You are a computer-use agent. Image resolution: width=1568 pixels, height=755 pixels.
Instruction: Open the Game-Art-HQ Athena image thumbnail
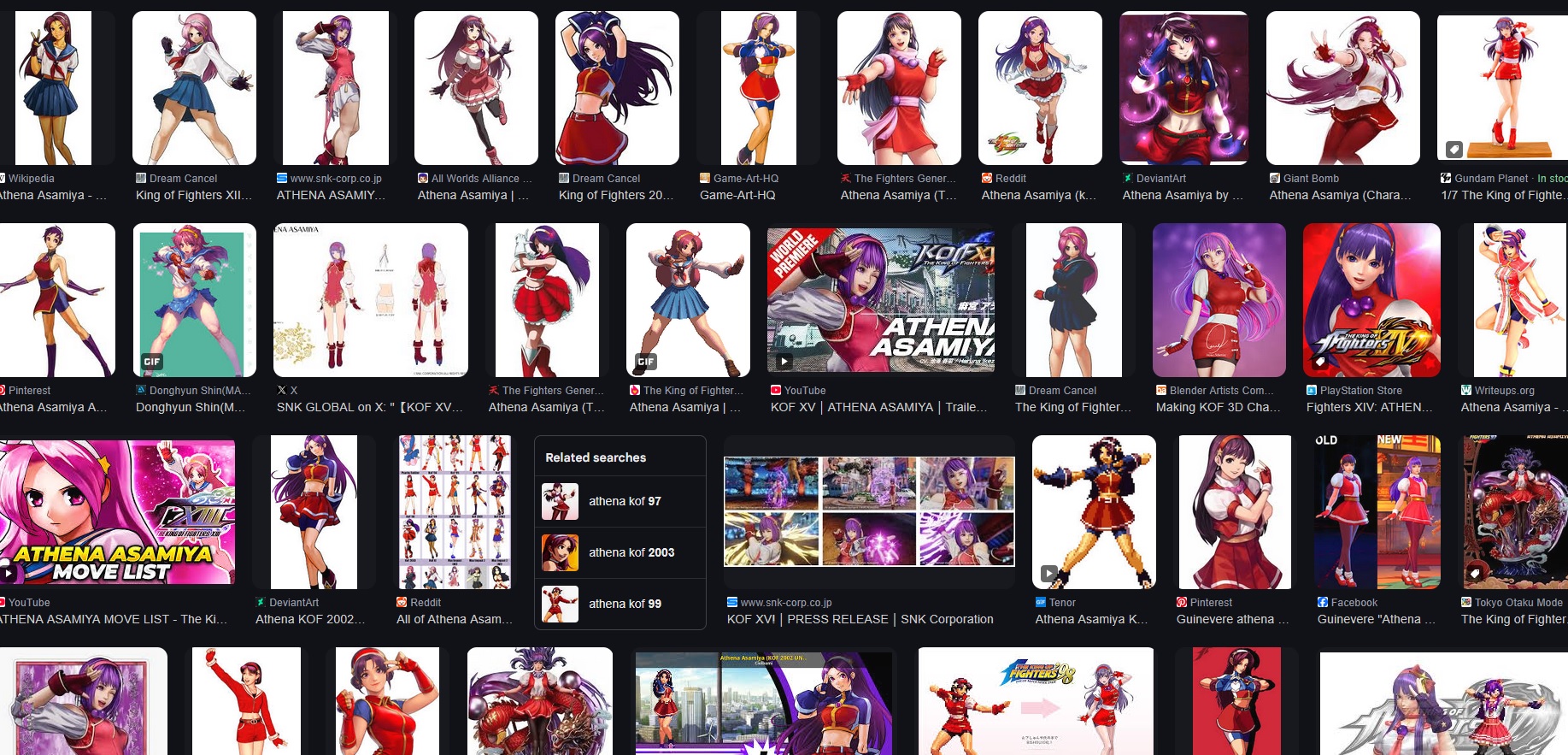(x=758, y=88)
